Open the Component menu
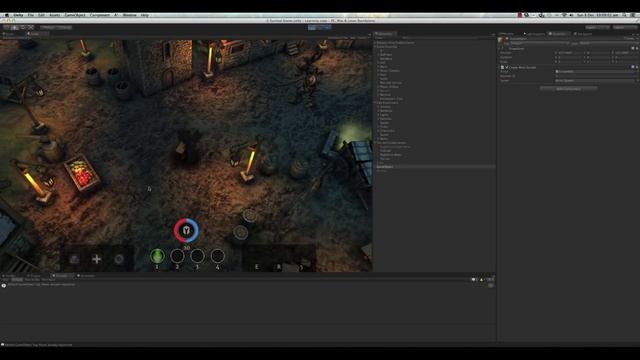640x360 pixels. (x=100, y=15)
